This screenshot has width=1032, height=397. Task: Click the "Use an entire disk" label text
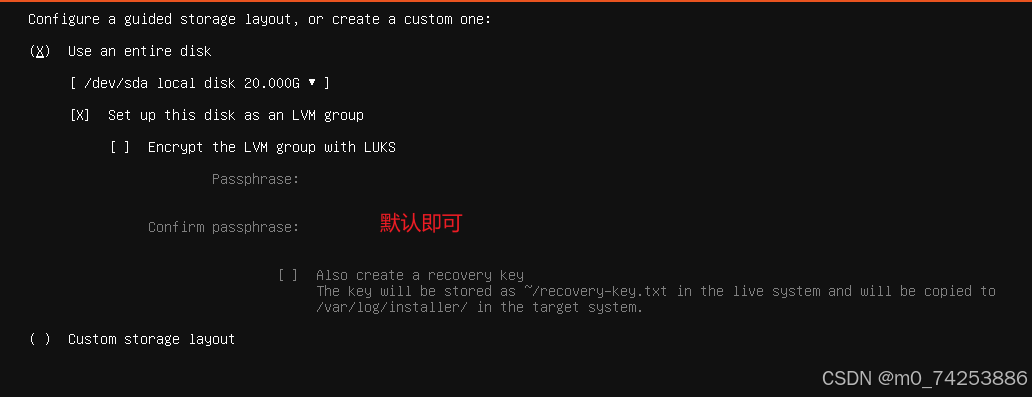click(x=140, y=51)
